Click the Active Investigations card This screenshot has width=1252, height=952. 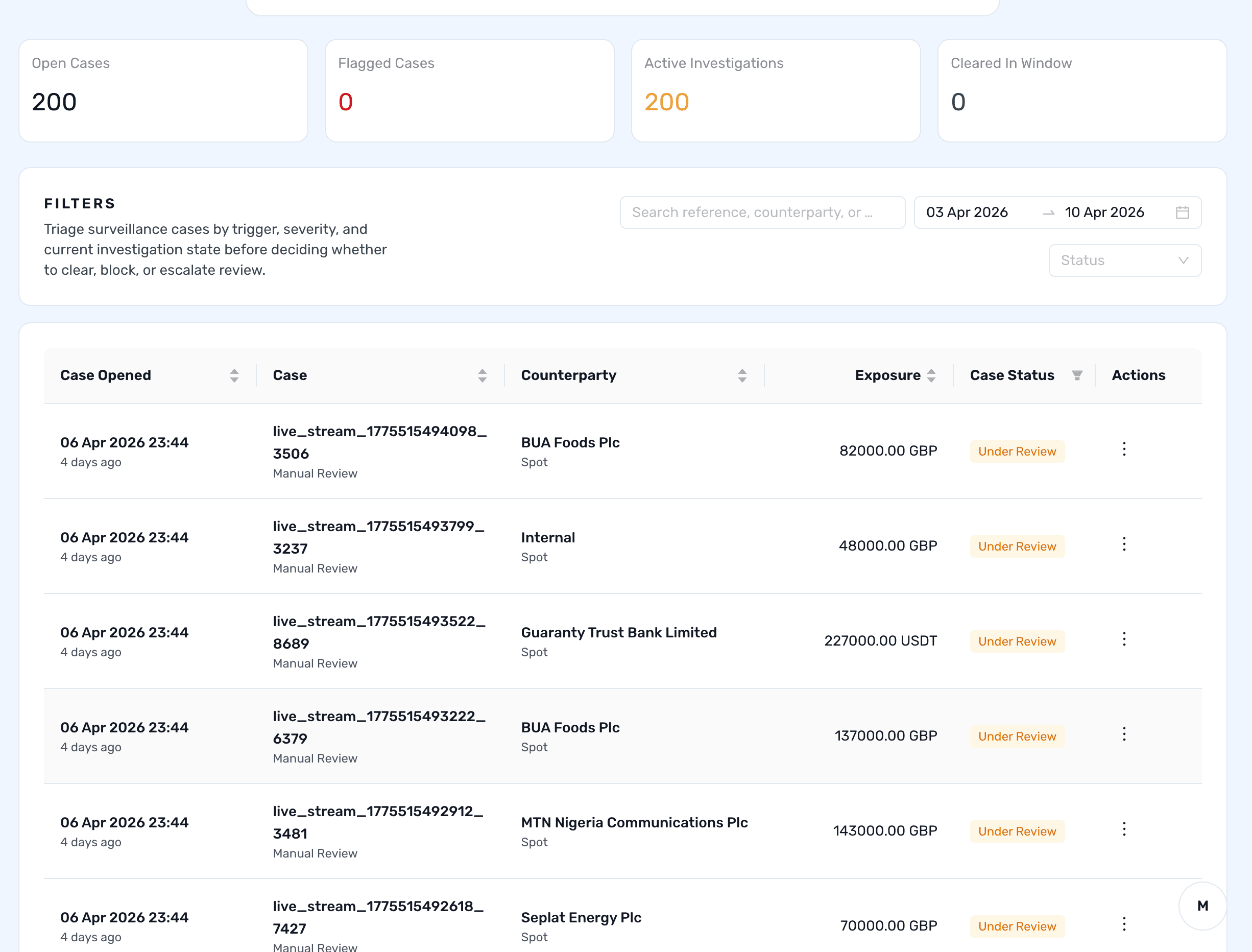(x=776, y=91)
